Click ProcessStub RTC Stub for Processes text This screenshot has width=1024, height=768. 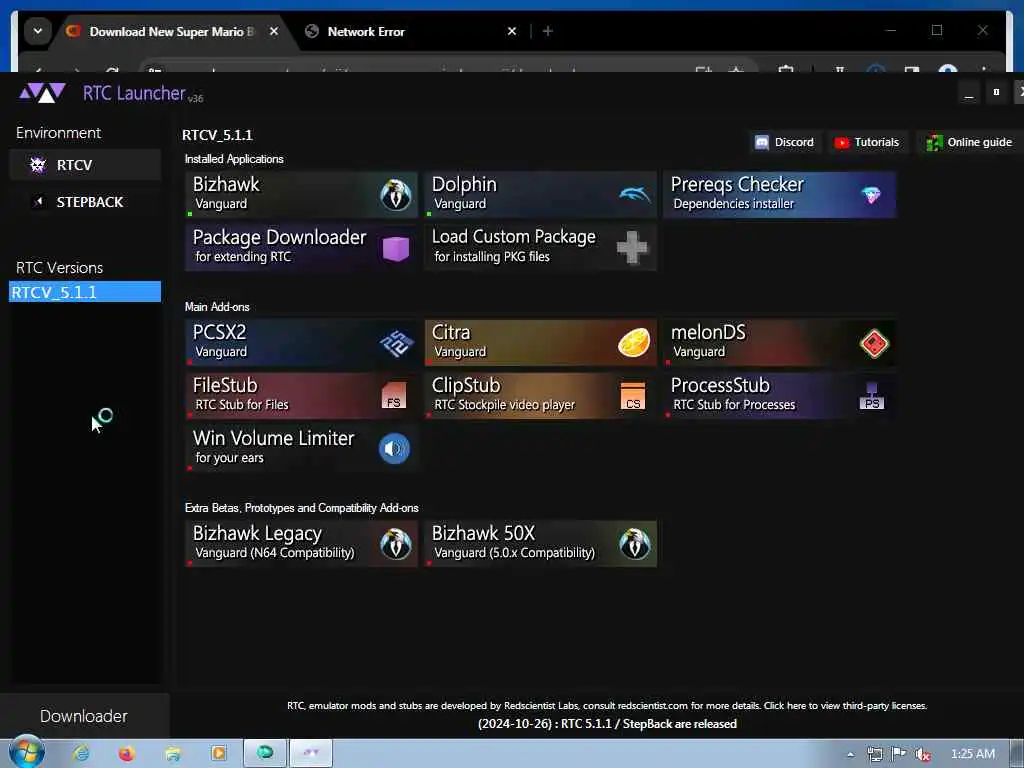click(734, 405)
